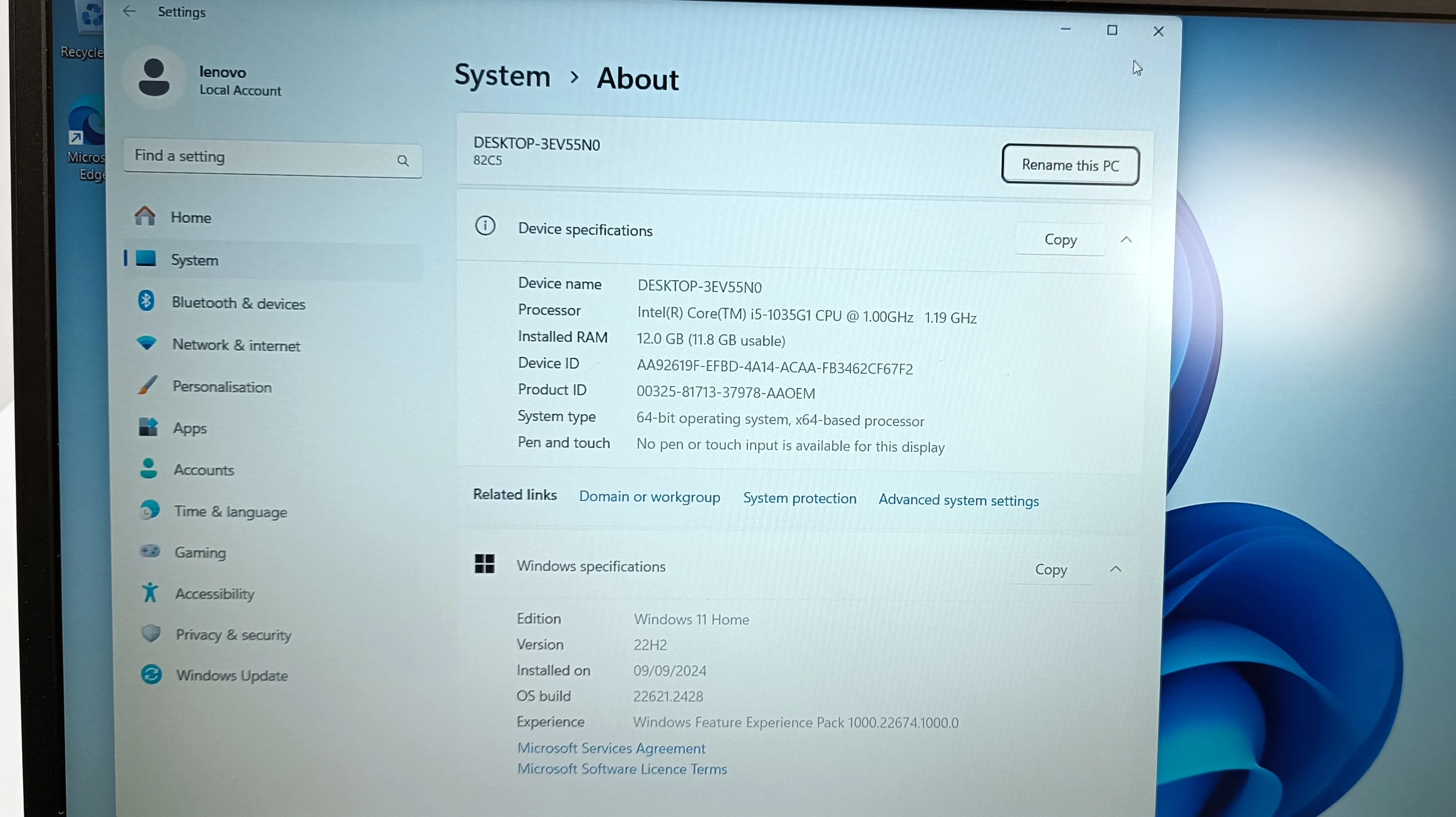Close the Settings window
This screenshot has height=817, width=1456.
tap(1158, 31)
